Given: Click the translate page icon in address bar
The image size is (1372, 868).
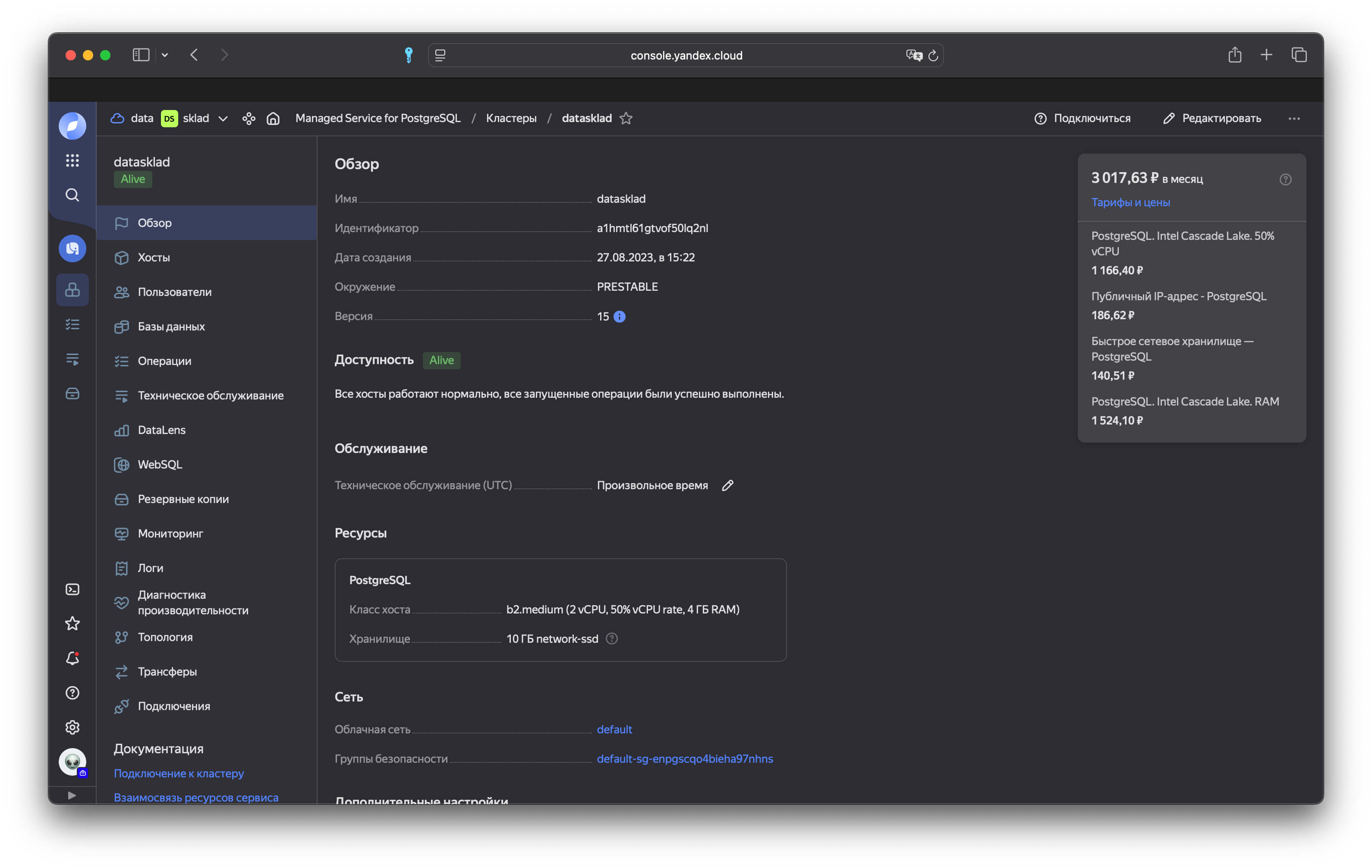Looking at the screenshot, I should 914,55.
